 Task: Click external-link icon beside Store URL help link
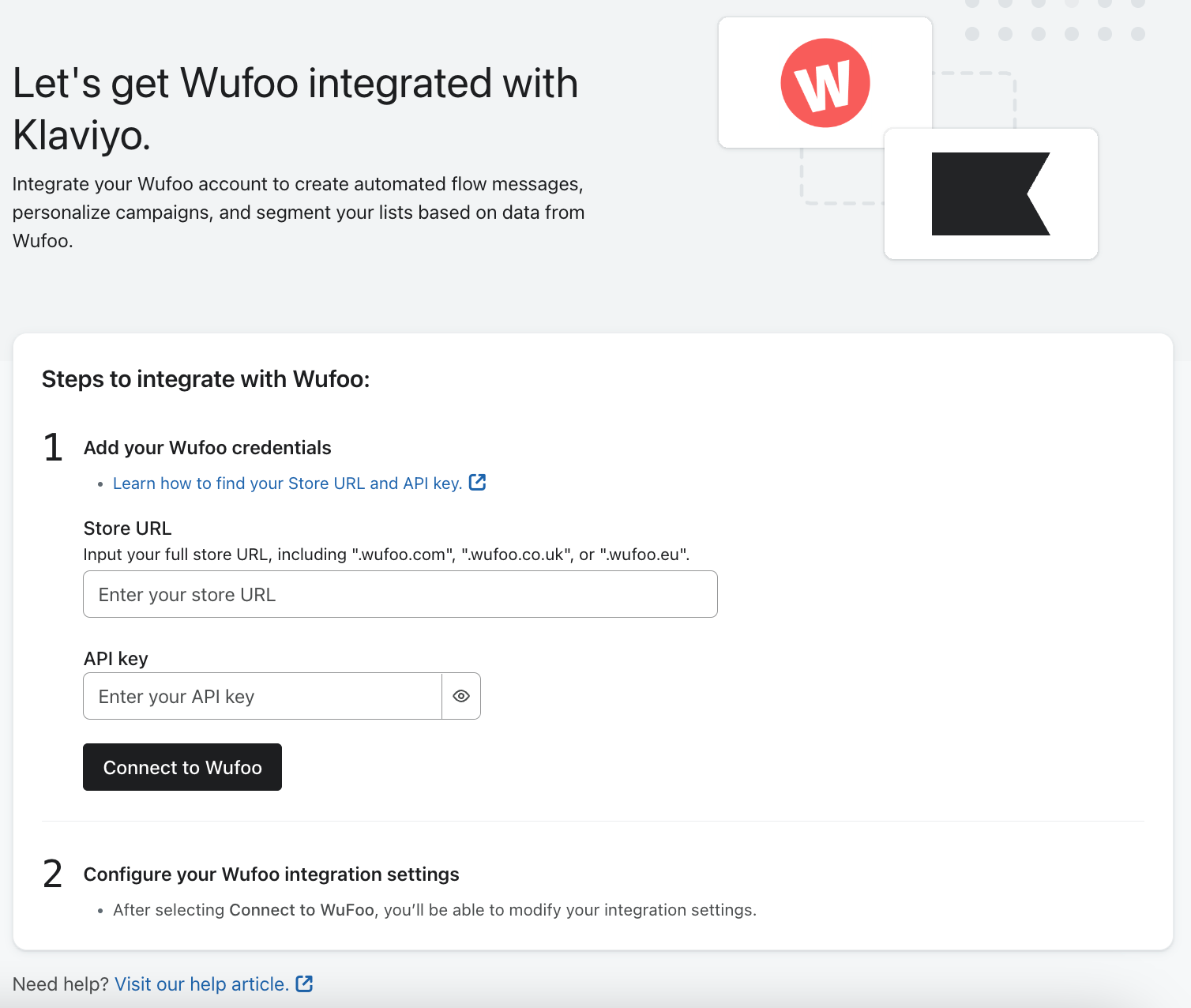pyautogui.click(x=478, y=483)
